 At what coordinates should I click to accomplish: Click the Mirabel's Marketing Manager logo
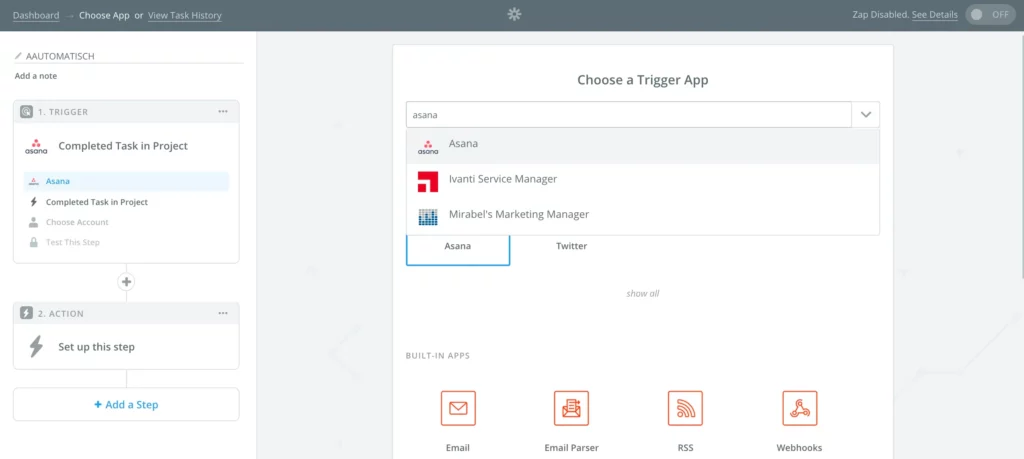(428, 217)
